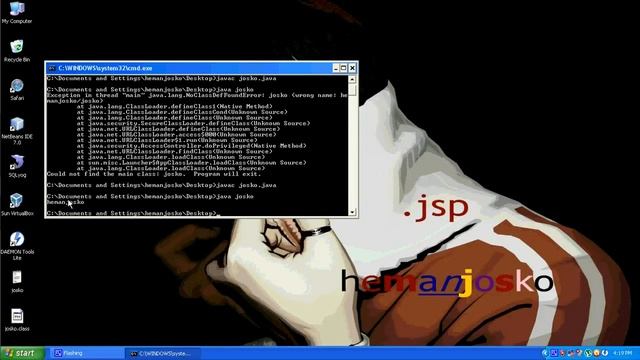Click the 'Could not find the main class' line
640x360 pixels.
pyautogui.click(x=153, y=174)
